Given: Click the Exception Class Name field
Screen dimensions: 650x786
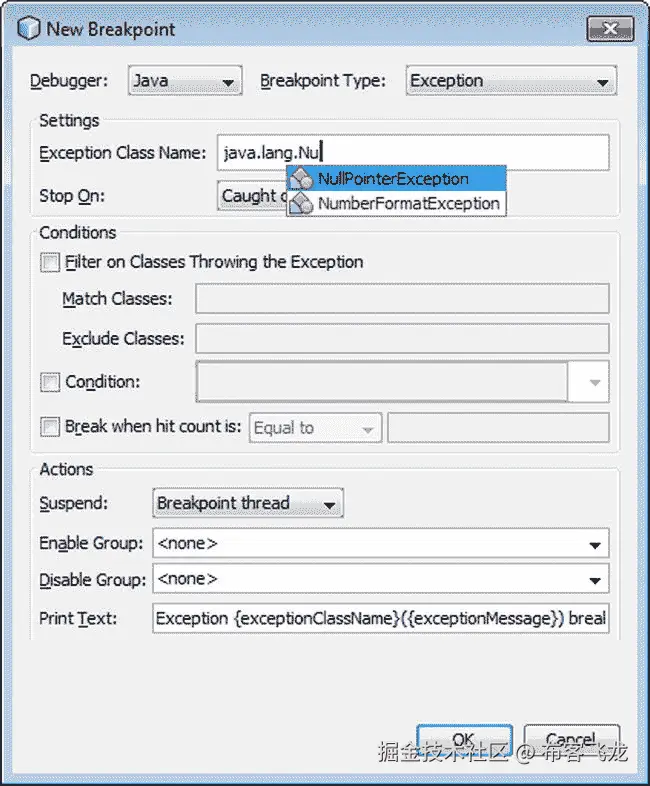Looking at the screenshot, I should [x=413, y=152].
